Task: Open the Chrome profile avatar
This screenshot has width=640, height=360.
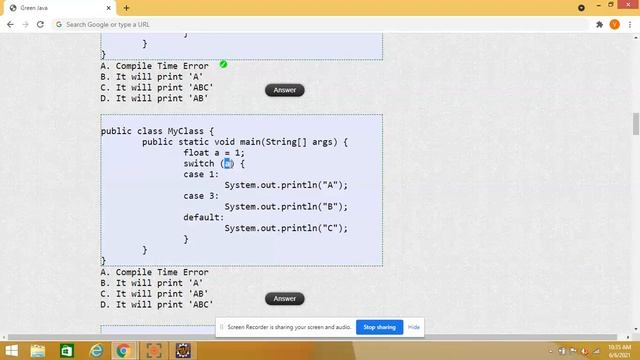Action: tap(614, 24)
